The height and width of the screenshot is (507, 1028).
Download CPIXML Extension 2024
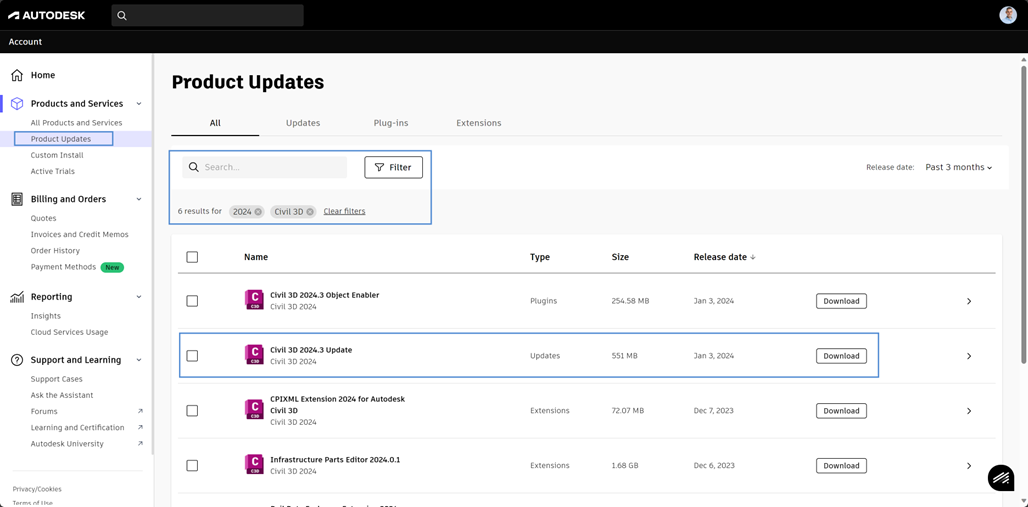tap(841, 411)
